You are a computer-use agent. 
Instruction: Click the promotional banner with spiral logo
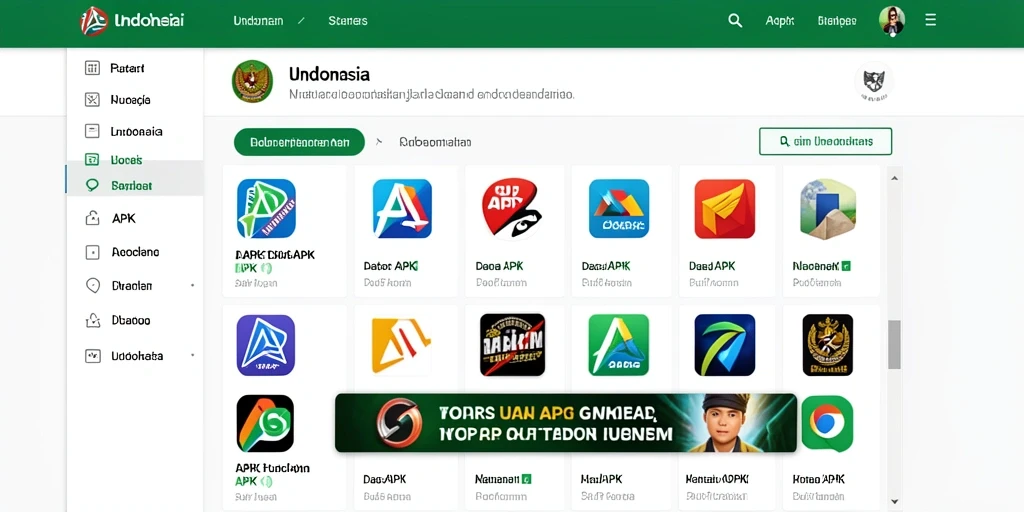click(566, 423)
